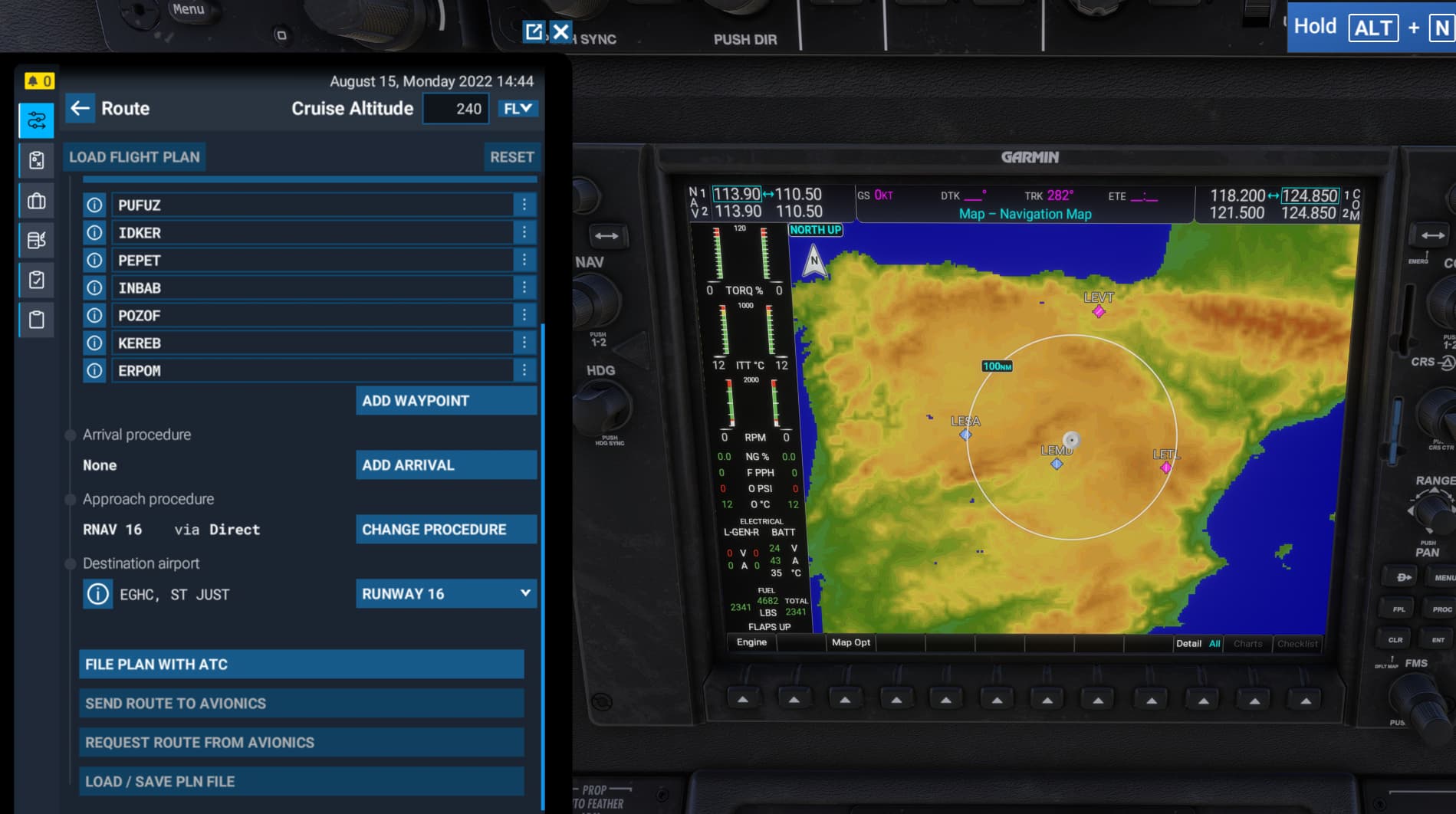This screenshot has height=814, width=1456.
Task: Open the luggage payload sidebar icon
Action: 36,201
